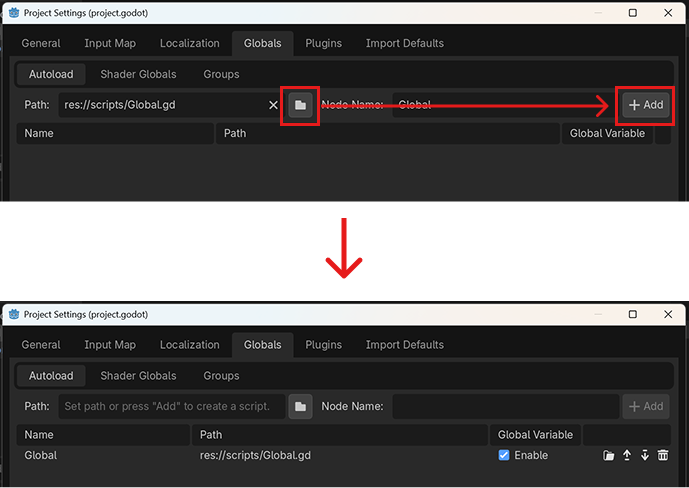
Task: Click Name column header above the Global entry
Action: pyautogui.click(x=103, y=435)
